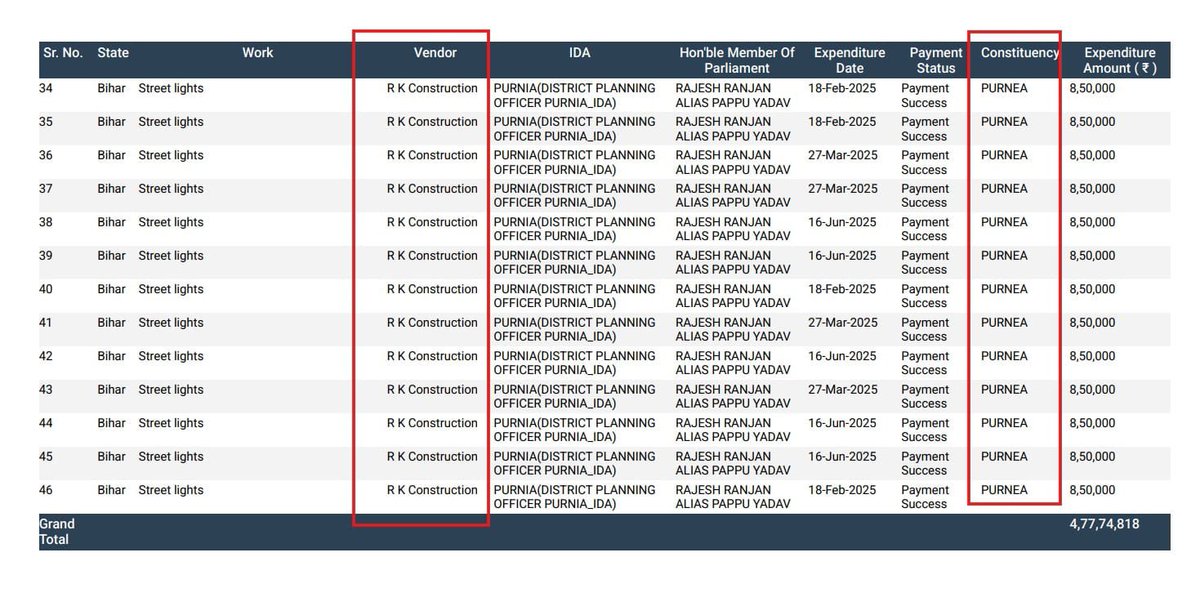The width and height of the screenshot is (1200, 606).
Task: Select serial number 45 cell
Action: tap(46, 457)
